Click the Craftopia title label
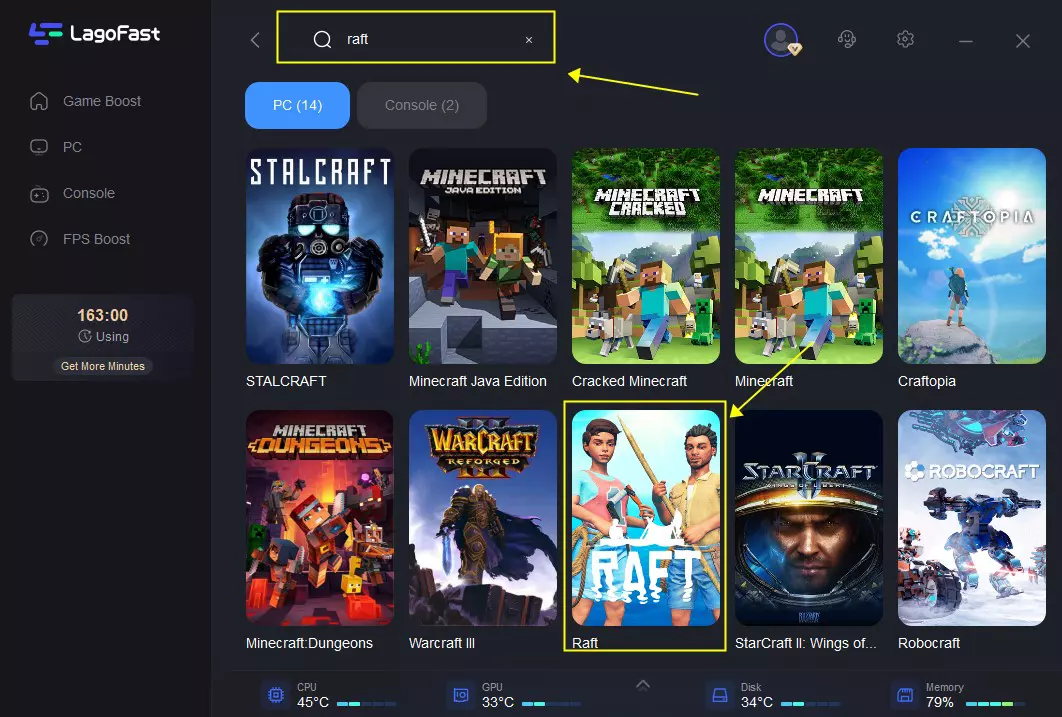1062x717 pixels. [927, 381]
